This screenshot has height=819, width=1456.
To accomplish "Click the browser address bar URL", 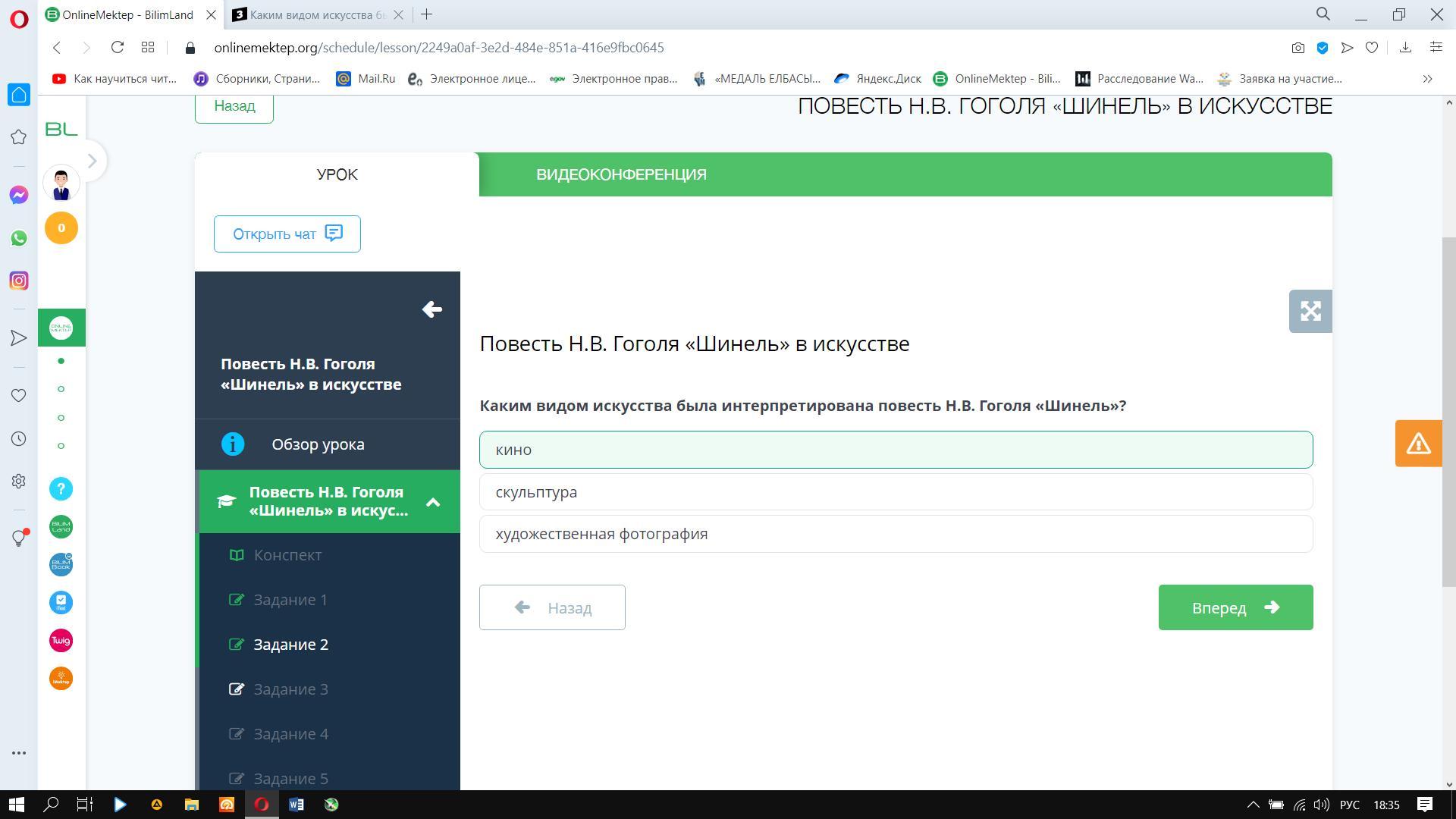I will 438,48.
